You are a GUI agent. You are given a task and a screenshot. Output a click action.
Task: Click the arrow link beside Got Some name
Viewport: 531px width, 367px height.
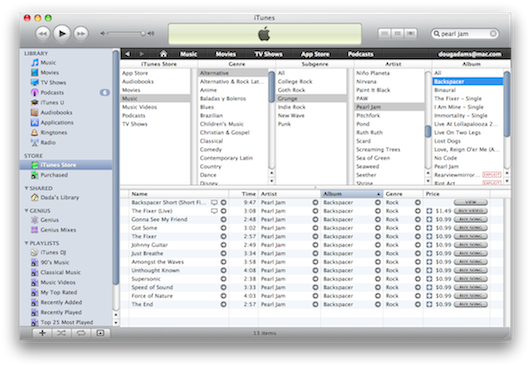pos(224,228)
